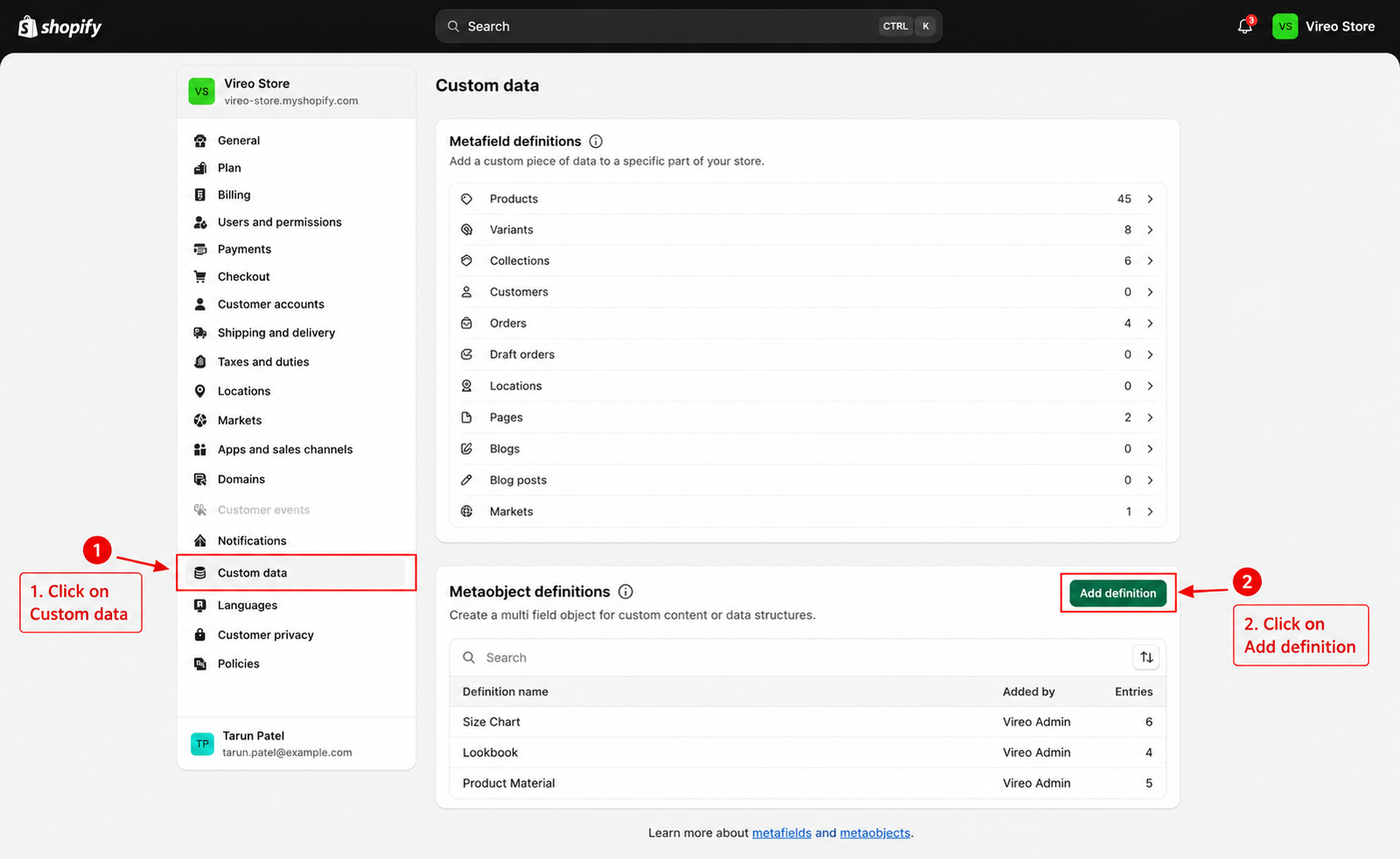Click the Metafield definitions info icon
Viewport: 1400px width, 859px height.
click(596, 141)
